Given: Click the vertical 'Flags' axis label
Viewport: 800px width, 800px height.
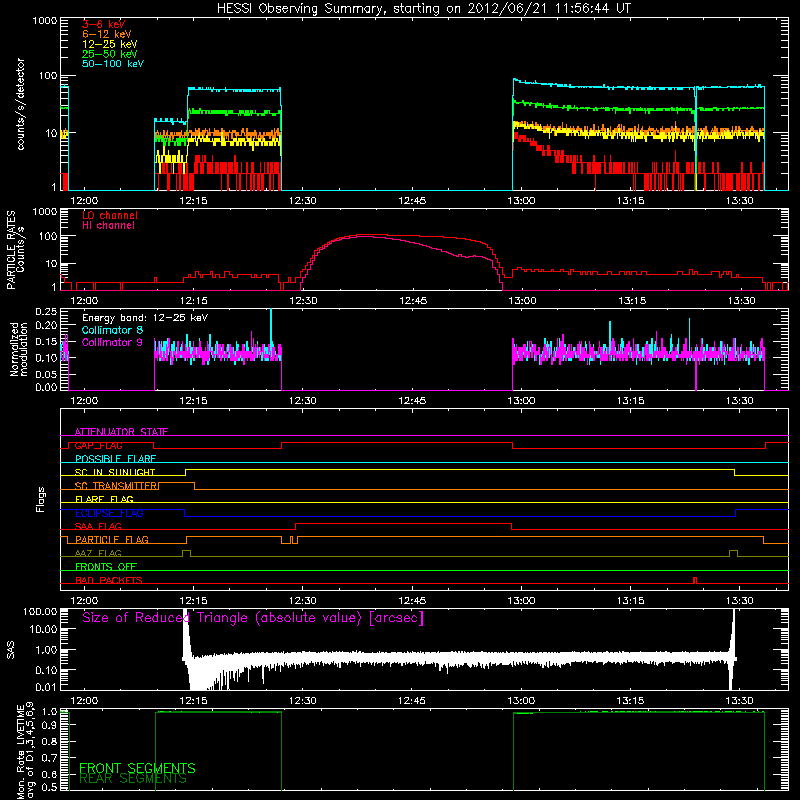Looking at the screenshot, I should tap(41, 499).
